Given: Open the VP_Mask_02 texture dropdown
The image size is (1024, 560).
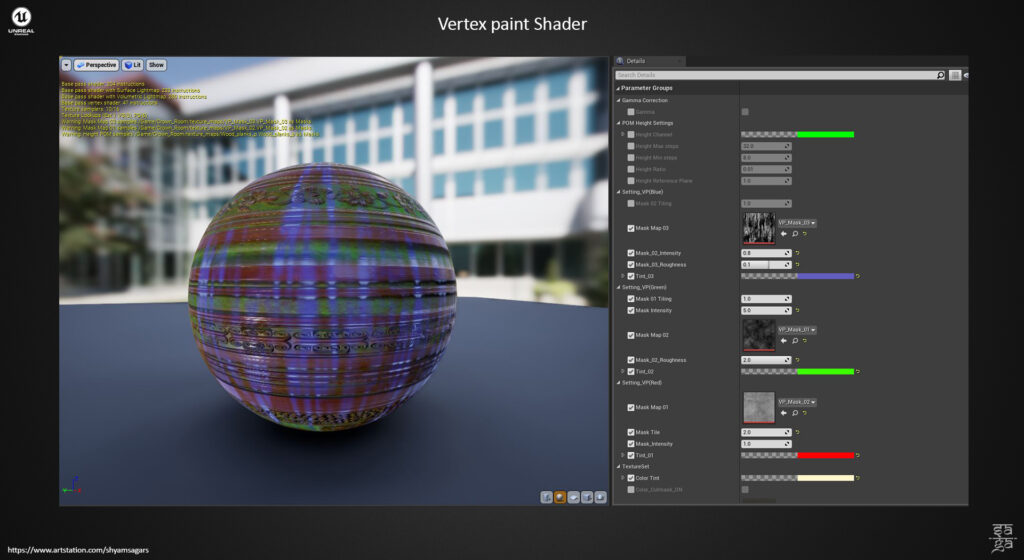Looking at the screenshot, I should [797, 402].
